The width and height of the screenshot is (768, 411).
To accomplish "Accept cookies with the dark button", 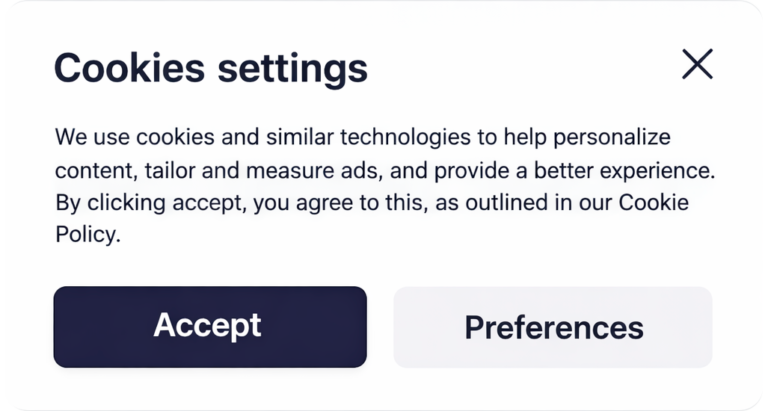I will [210, 327].
